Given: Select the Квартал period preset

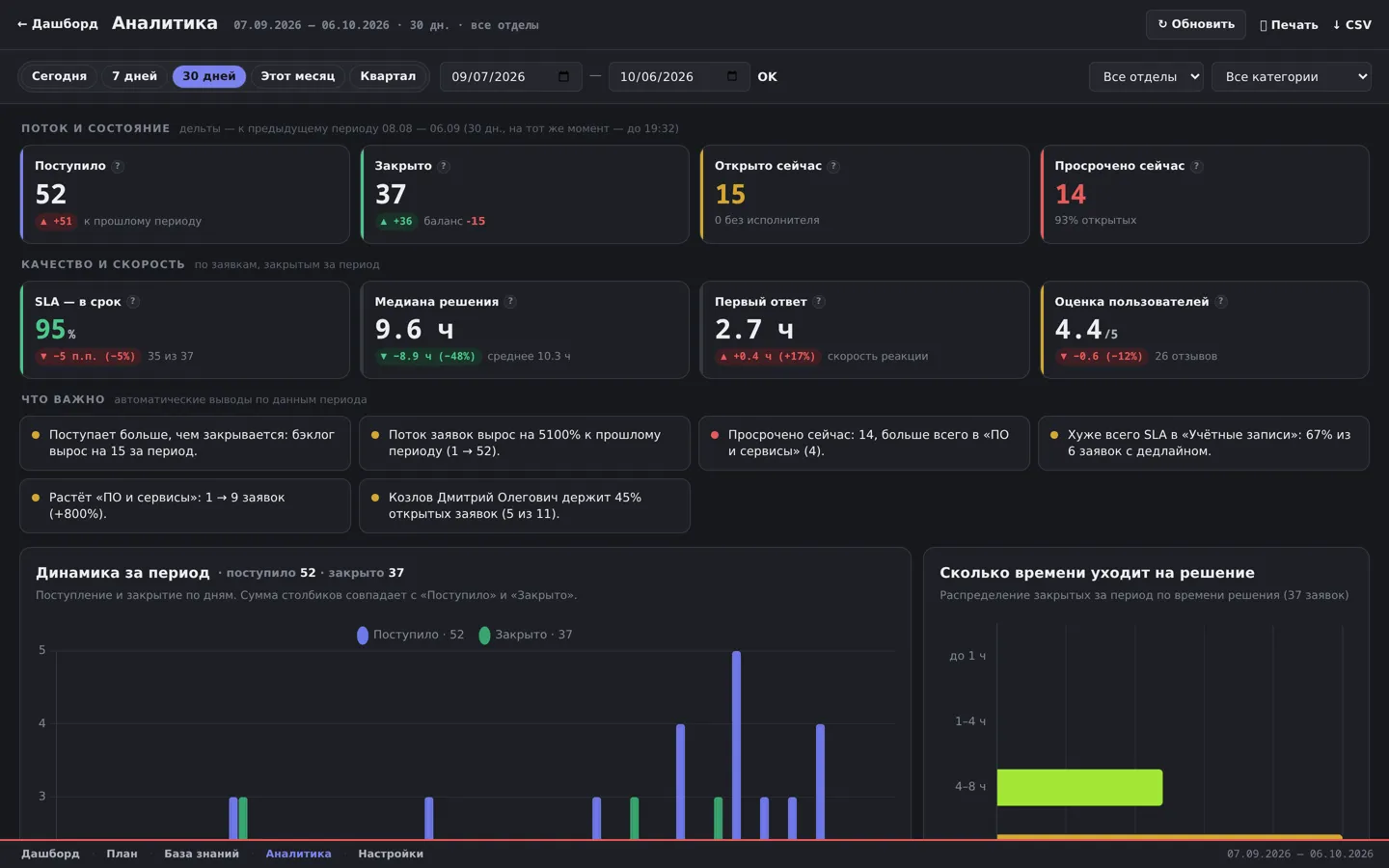Looking at the screenshot, I should click(388, 76).
